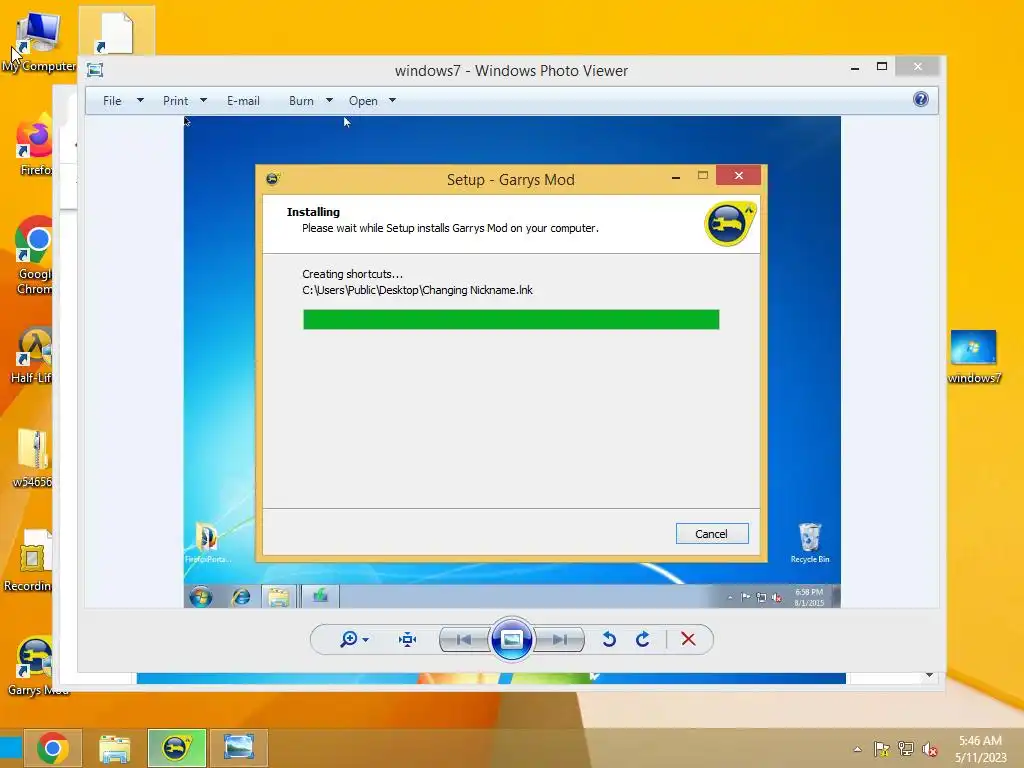Click the "Creating shortcuts..." status text
This screenshot has width=1024, height=768.
[353, 274]
